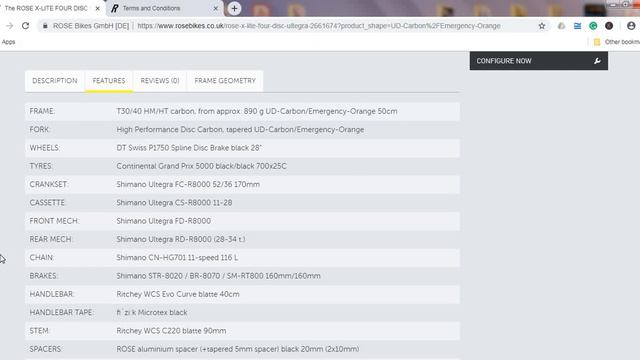This screenshot has width=640, height=360.
Task: Bookmark this page with the star icon
Action: coord(542,26)
